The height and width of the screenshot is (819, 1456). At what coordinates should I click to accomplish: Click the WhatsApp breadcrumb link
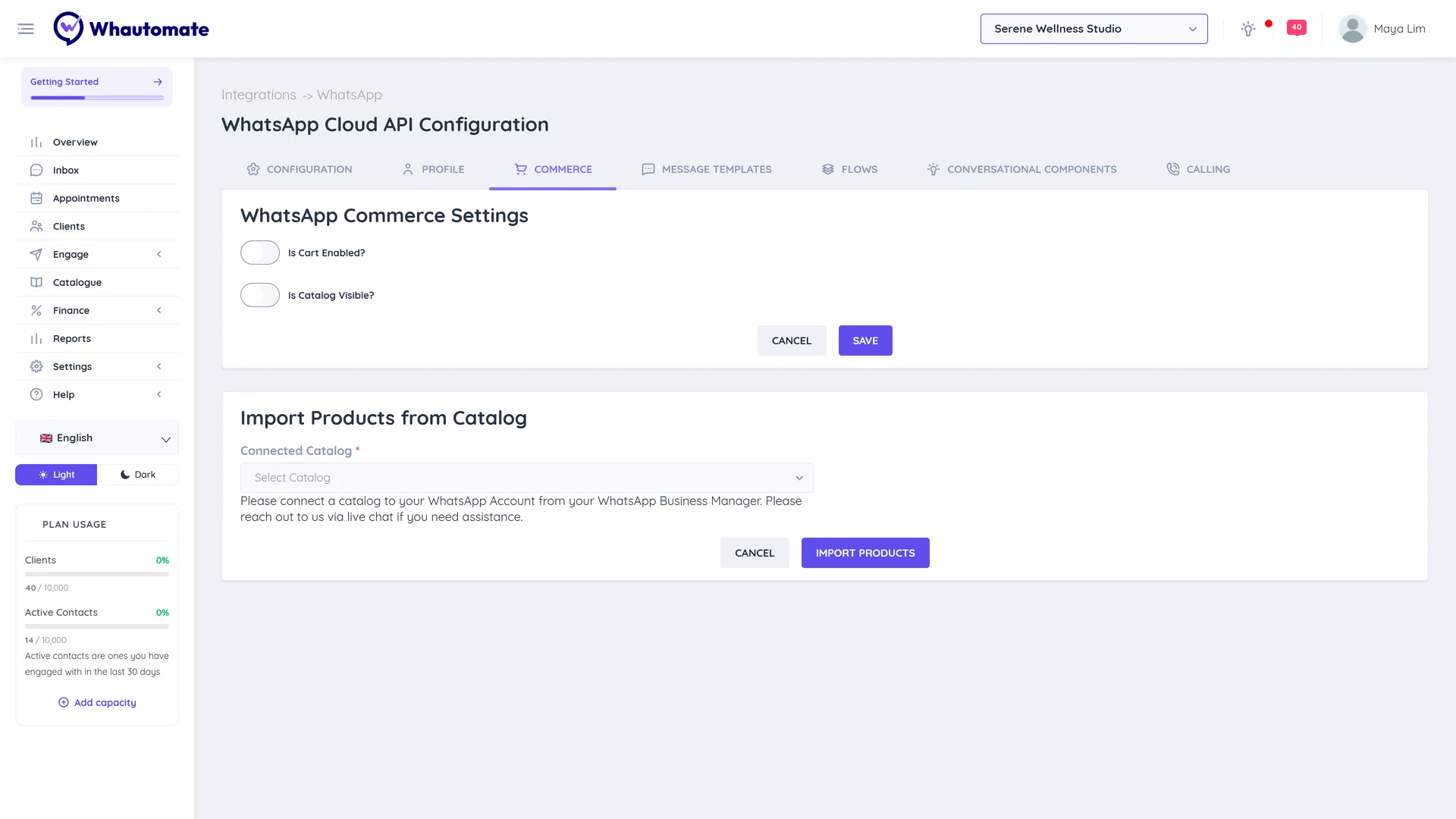(x=350, y=96)
